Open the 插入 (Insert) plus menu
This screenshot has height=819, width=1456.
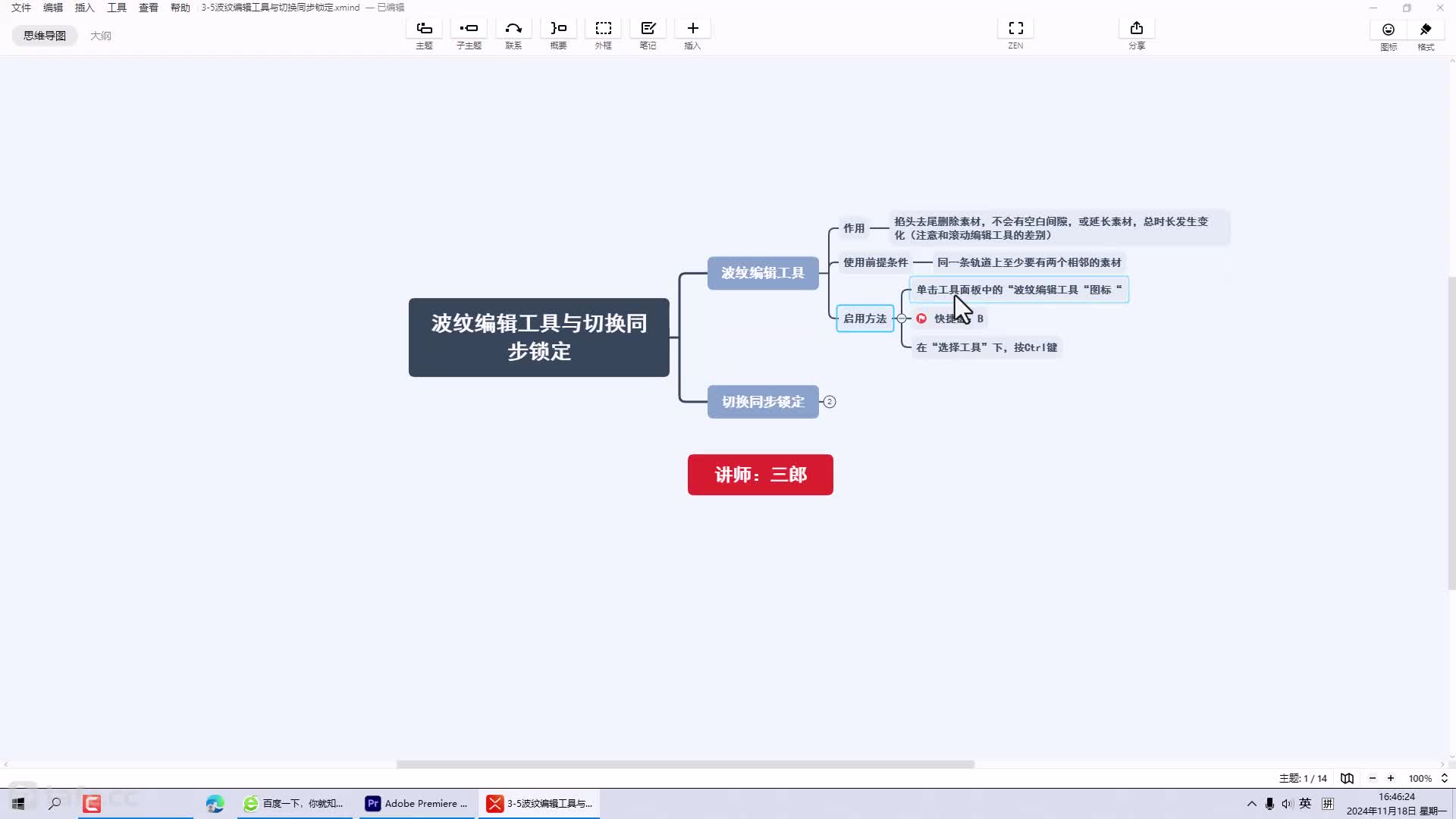click(692, 28)
